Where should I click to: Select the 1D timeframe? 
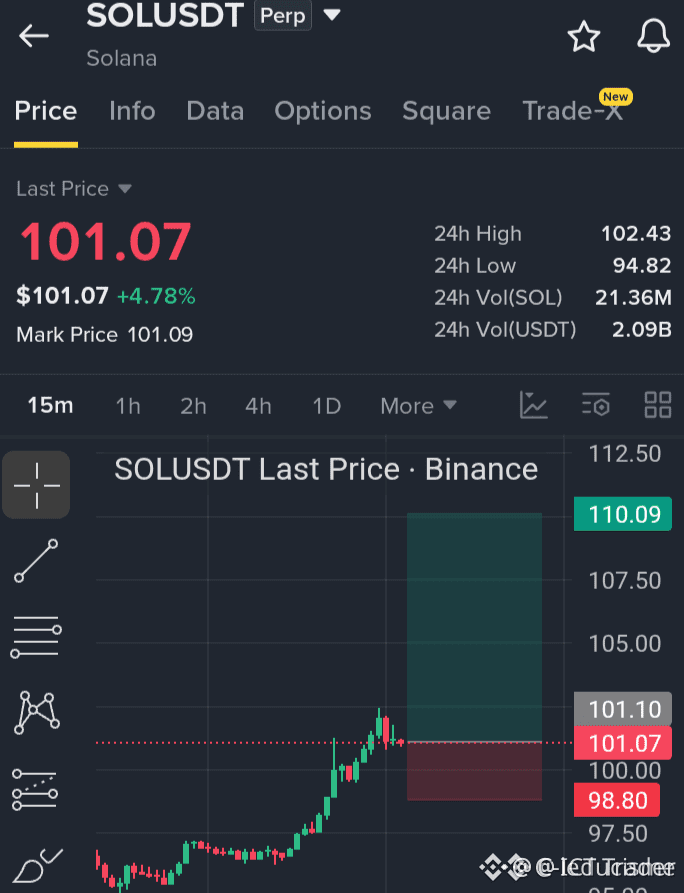[x=327, y=406]
